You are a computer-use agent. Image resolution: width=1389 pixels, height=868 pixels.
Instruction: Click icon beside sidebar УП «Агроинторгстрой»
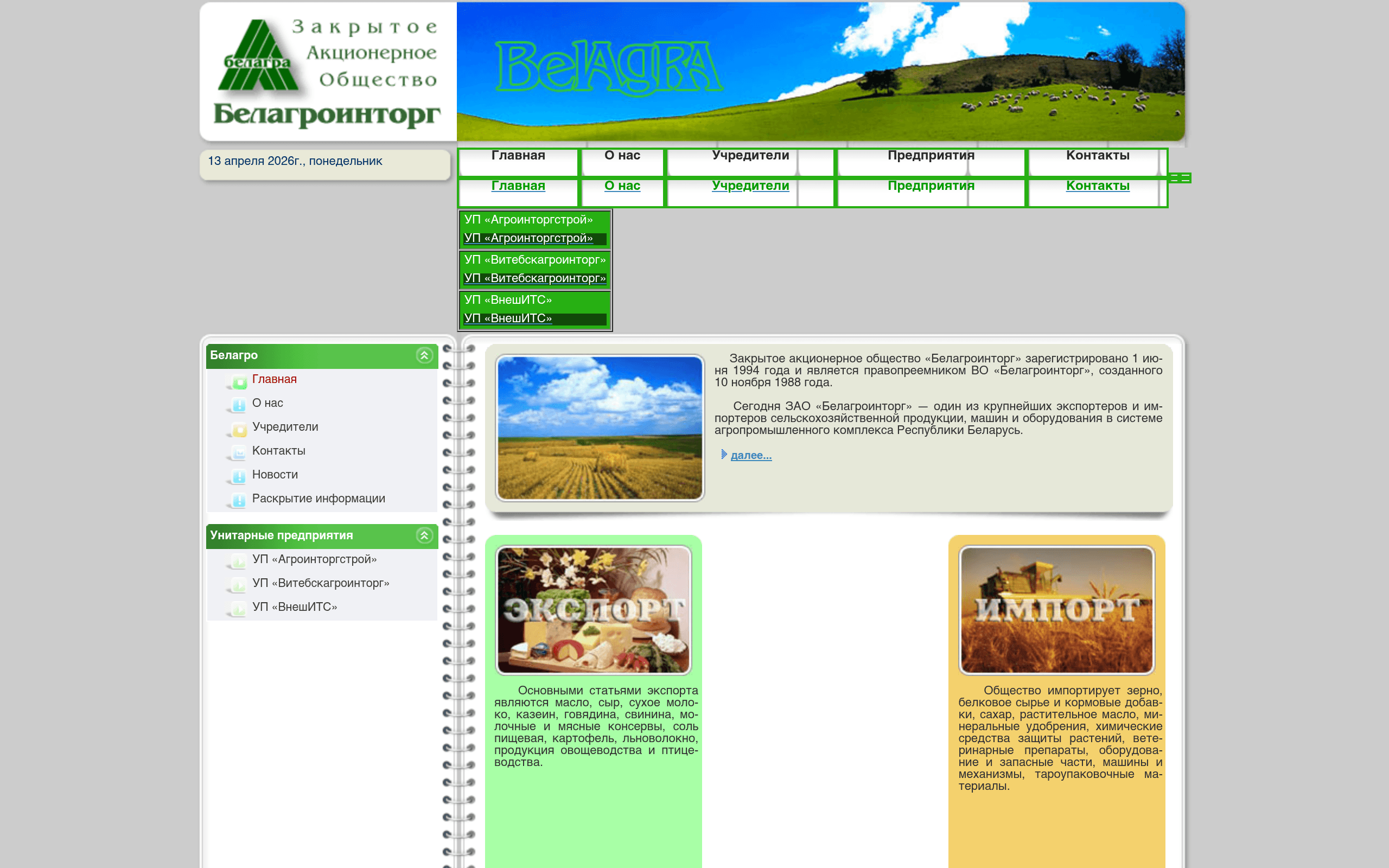click(239, 561)
